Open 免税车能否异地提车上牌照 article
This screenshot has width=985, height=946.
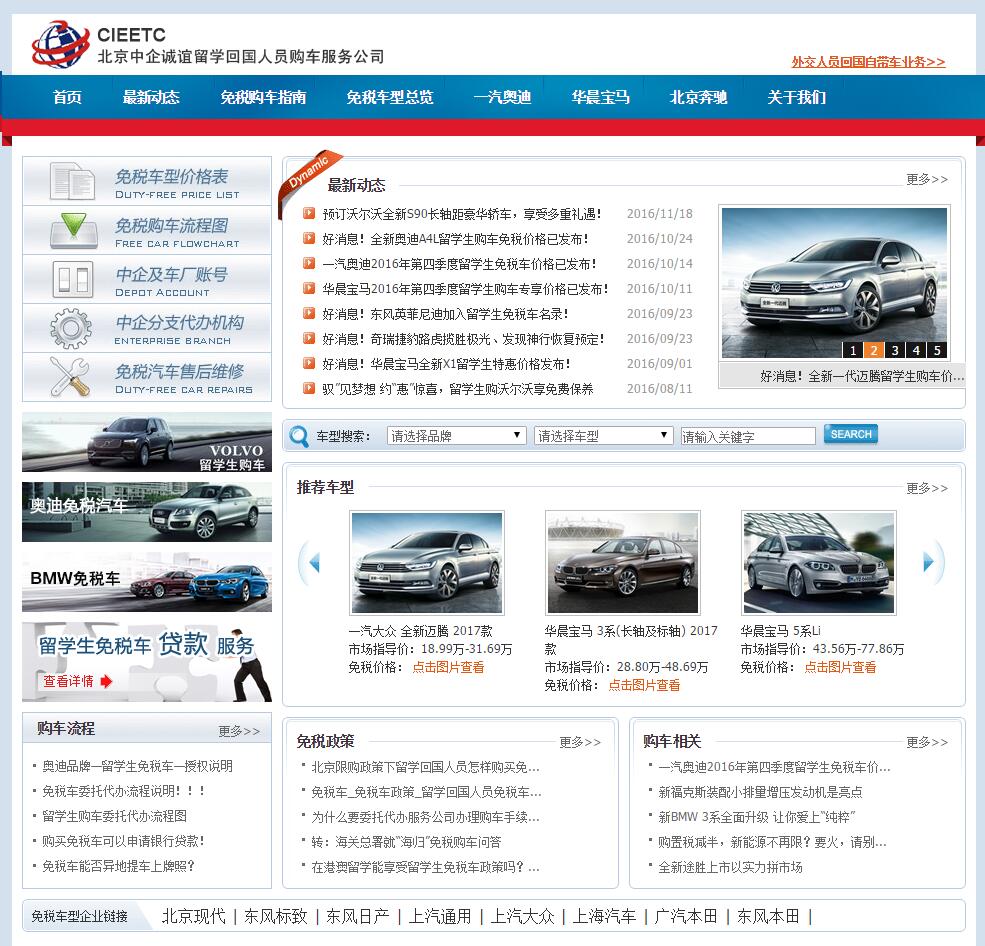(118, 867)
